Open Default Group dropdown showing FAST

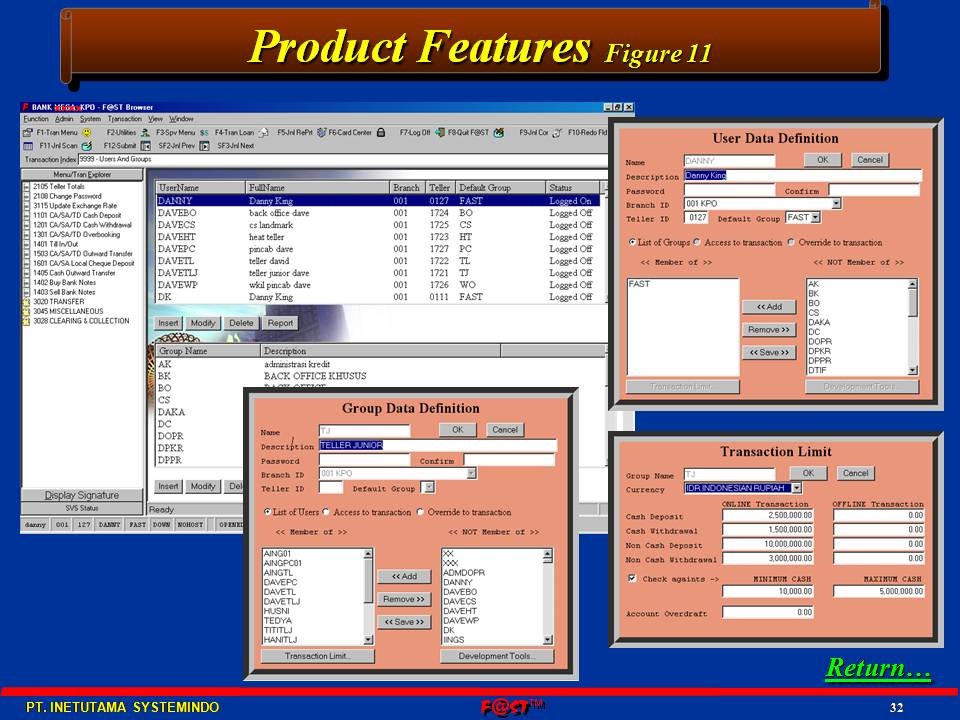[815, 217]
